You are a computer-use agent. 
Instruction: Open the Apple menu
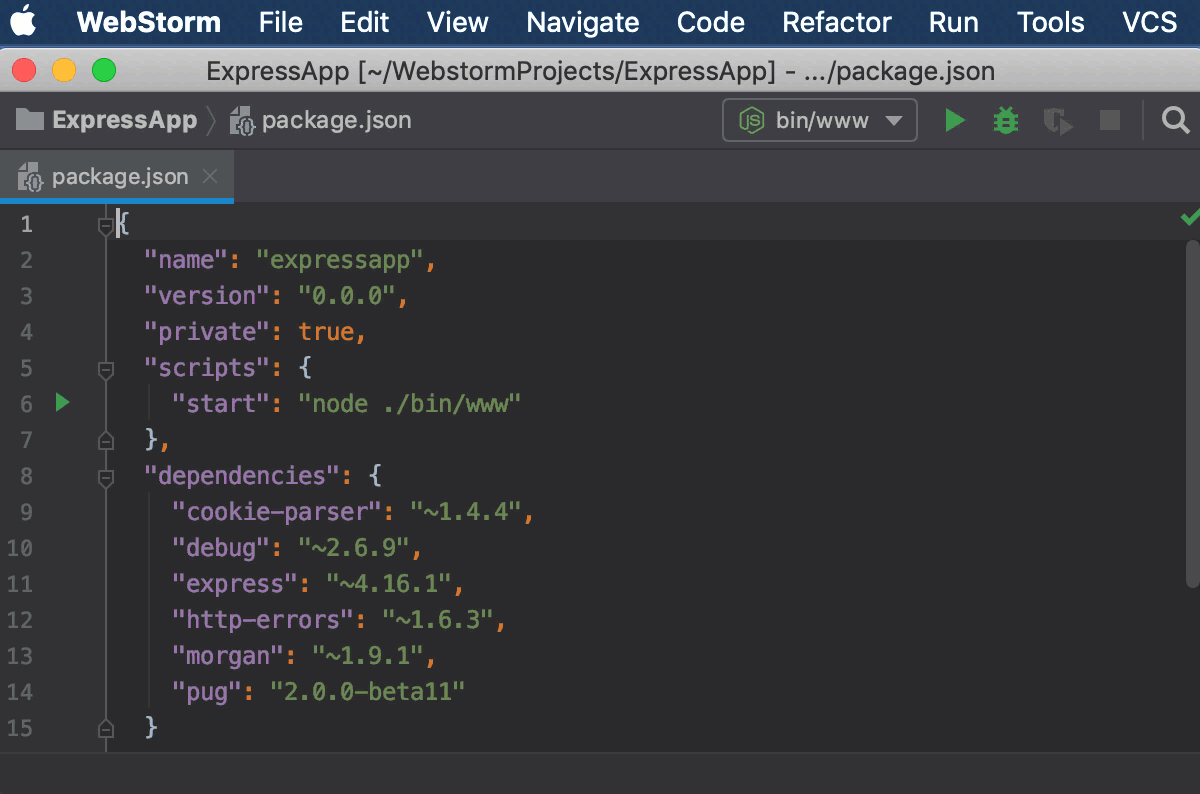coord(24,21)
